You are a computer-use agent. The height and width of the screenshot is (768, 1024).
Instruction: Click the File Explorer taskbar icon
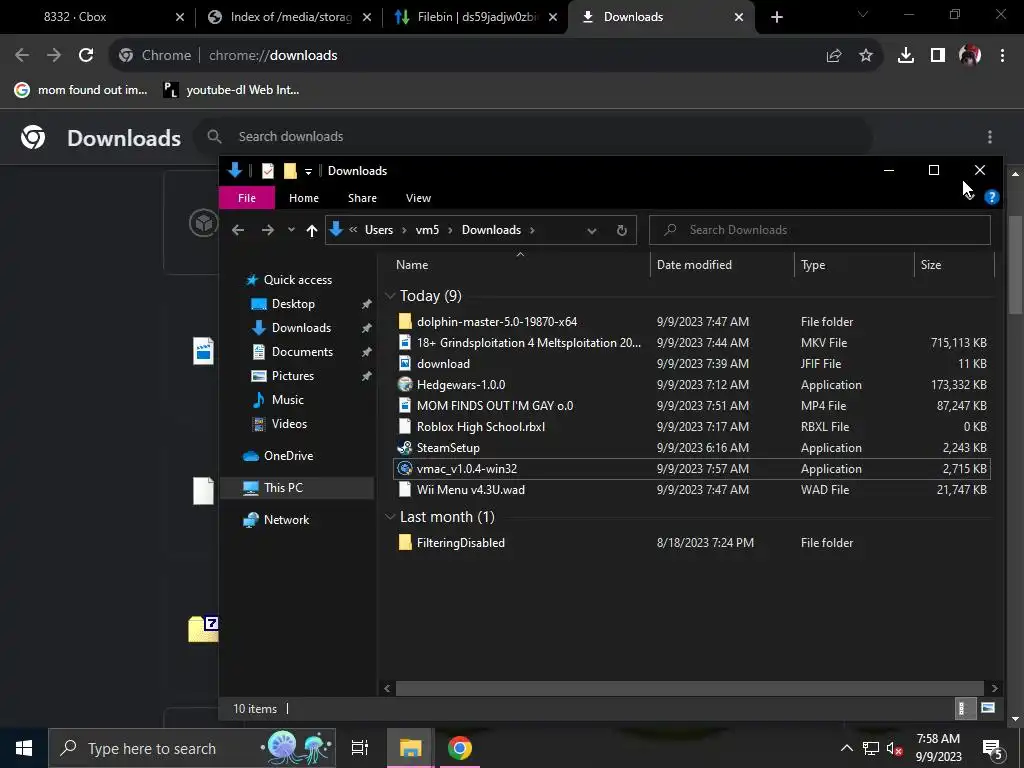tap(410, 748)
